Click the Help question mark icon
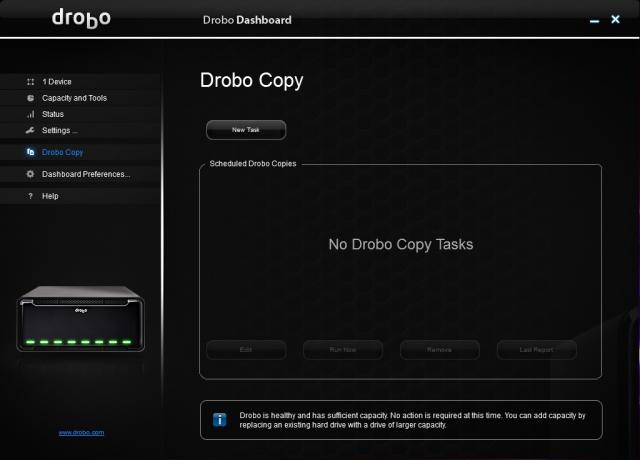 (30, 196)
